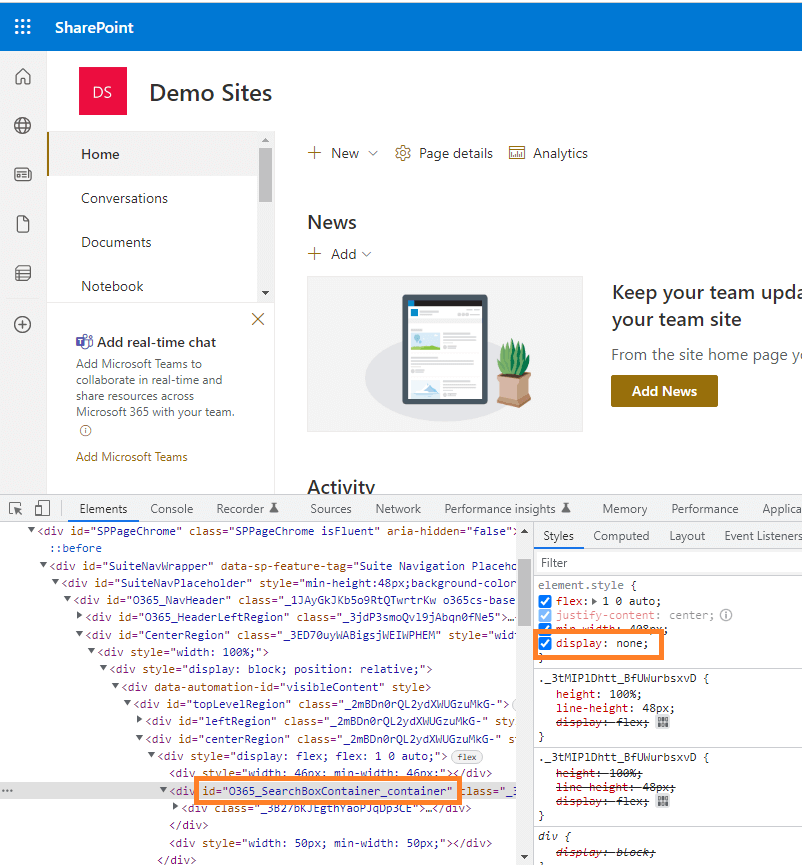This screenshot has width=802, height=865.
Task: Open the SharePoint app launcher waffle
Action: coord(23,26)
